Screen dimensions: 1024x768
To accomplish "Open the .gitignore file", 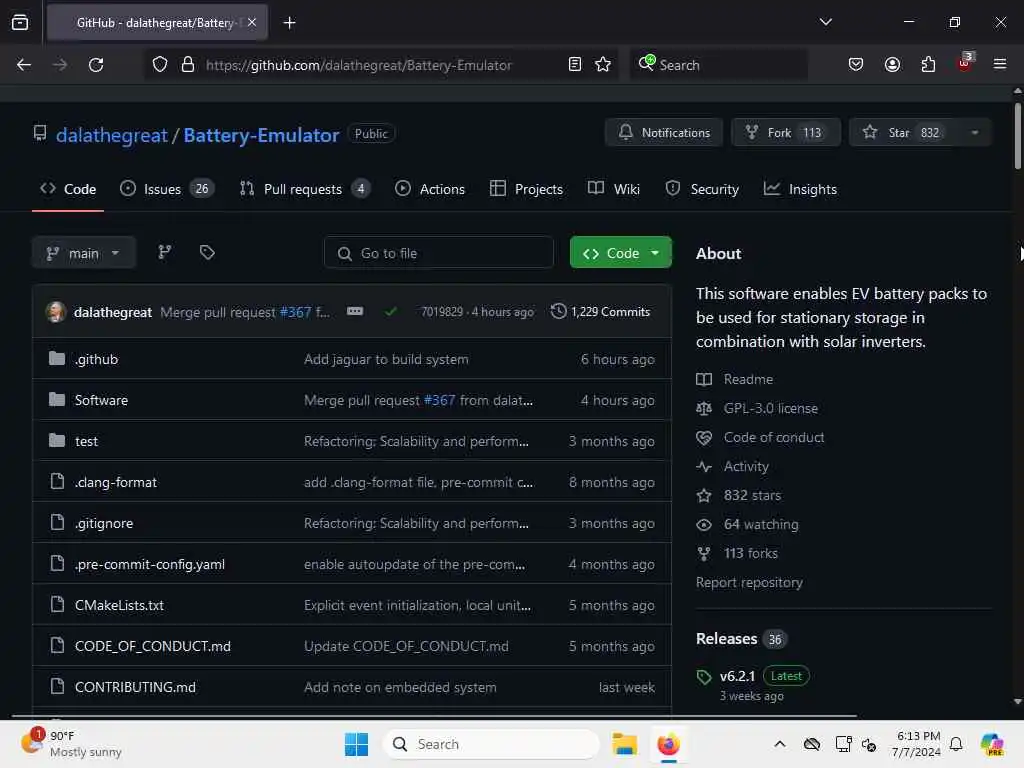I will (x=104, y=523).
